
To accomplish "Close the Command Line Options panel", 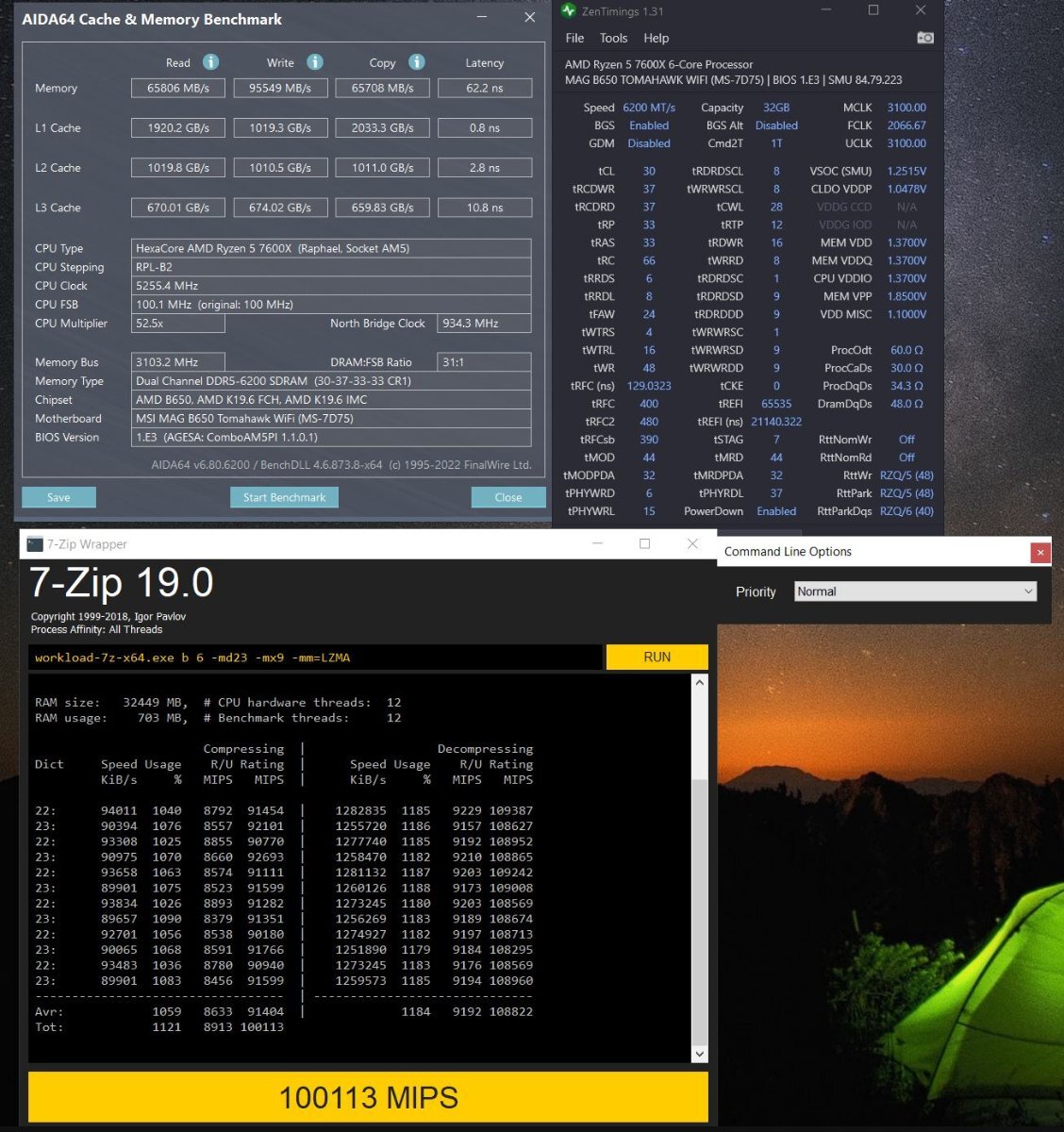I will coord(1040,553).
